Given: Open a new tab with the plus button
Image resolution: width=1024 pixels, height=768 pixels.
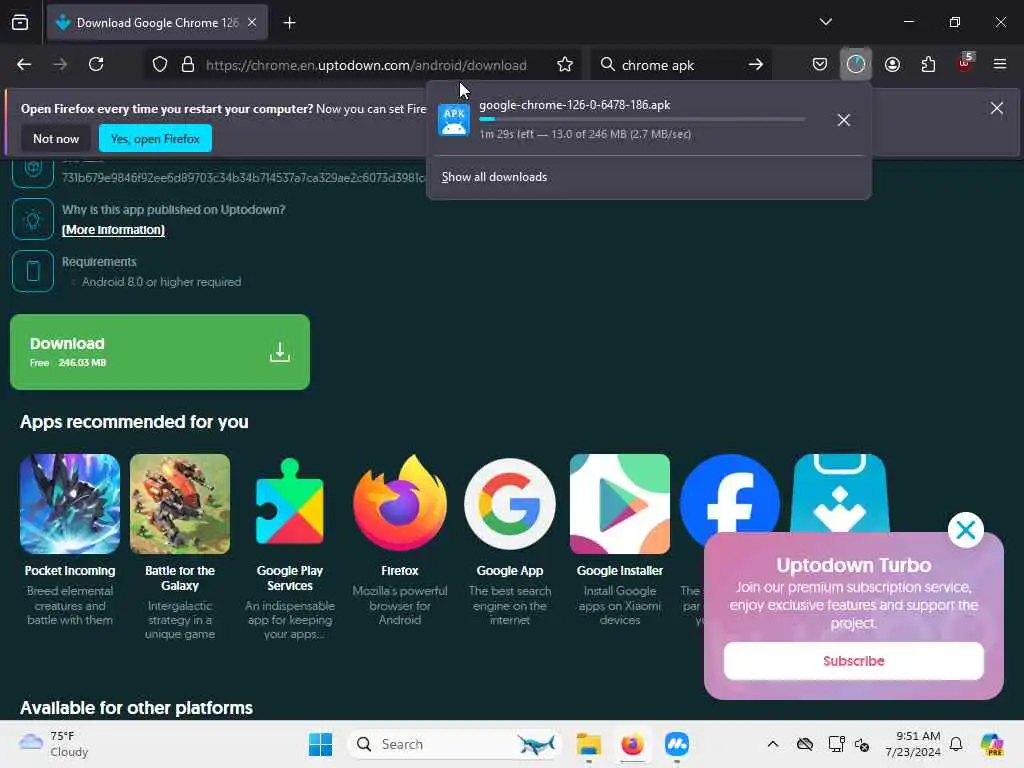Looking at the screenshot, I should click(289, 23).
